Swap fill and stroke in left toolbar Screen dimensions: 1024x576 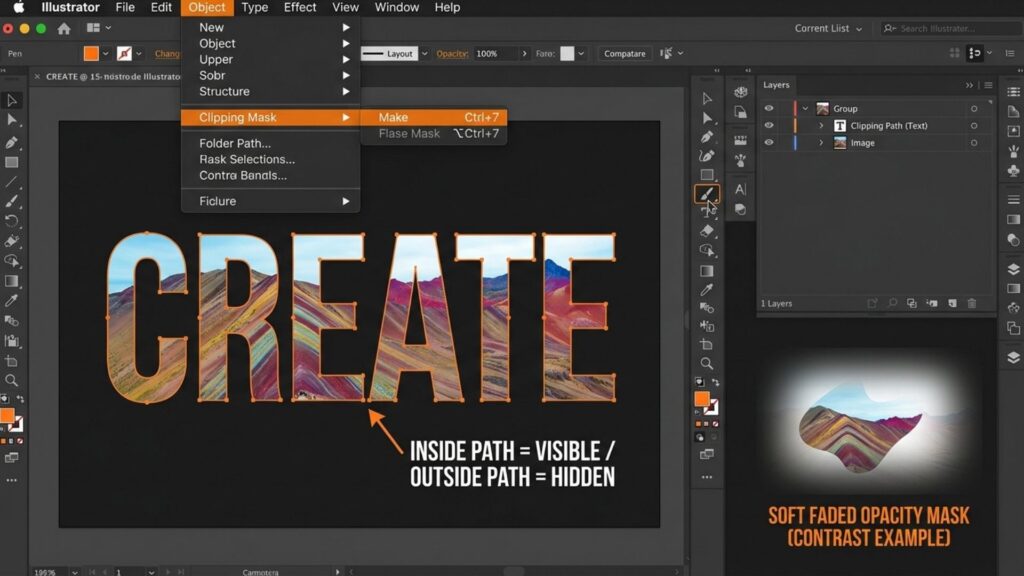coord(20,399)
